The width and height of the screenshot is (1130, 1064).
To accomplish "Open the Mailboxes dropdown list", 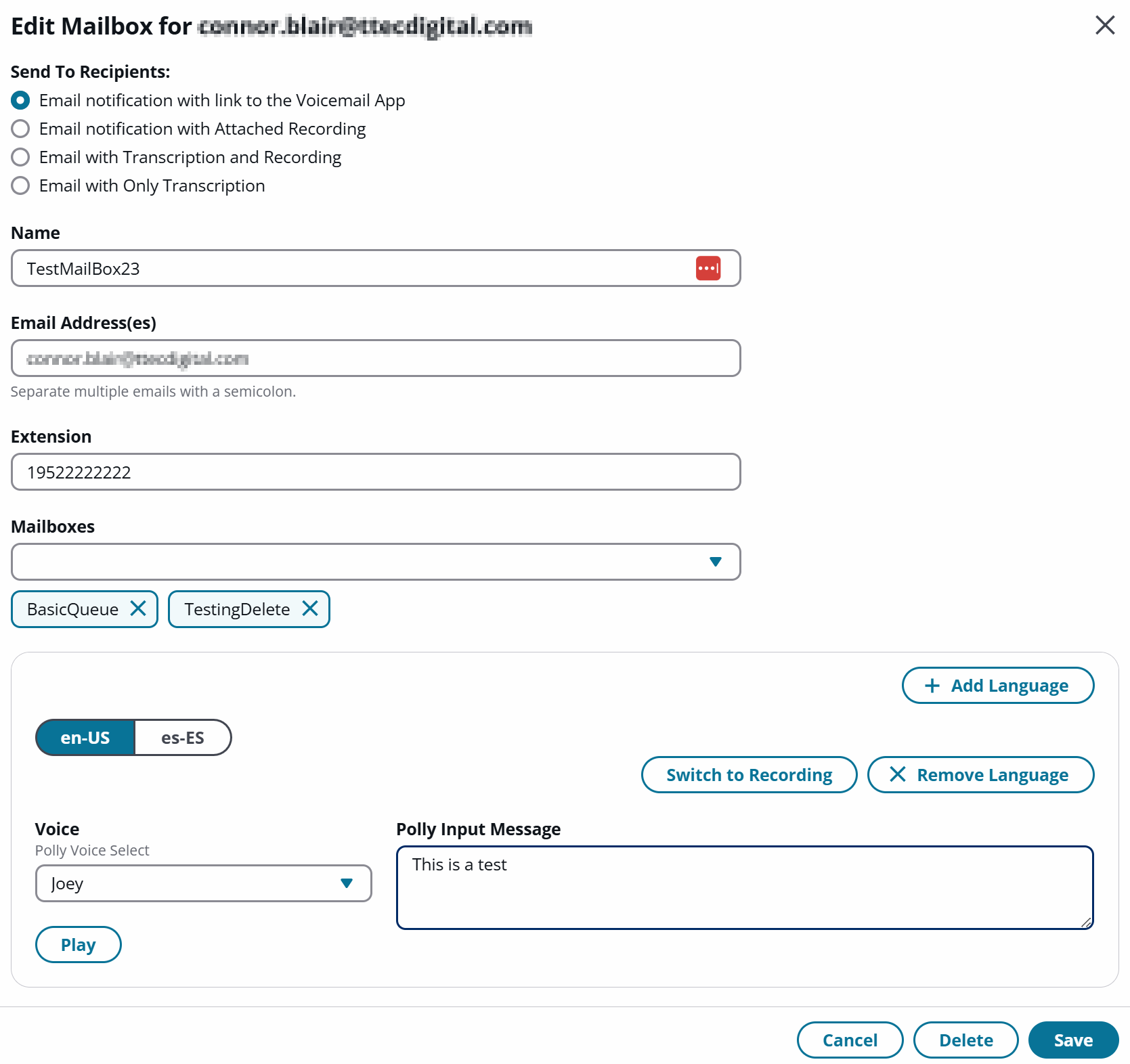I will (x=376, y=562).
